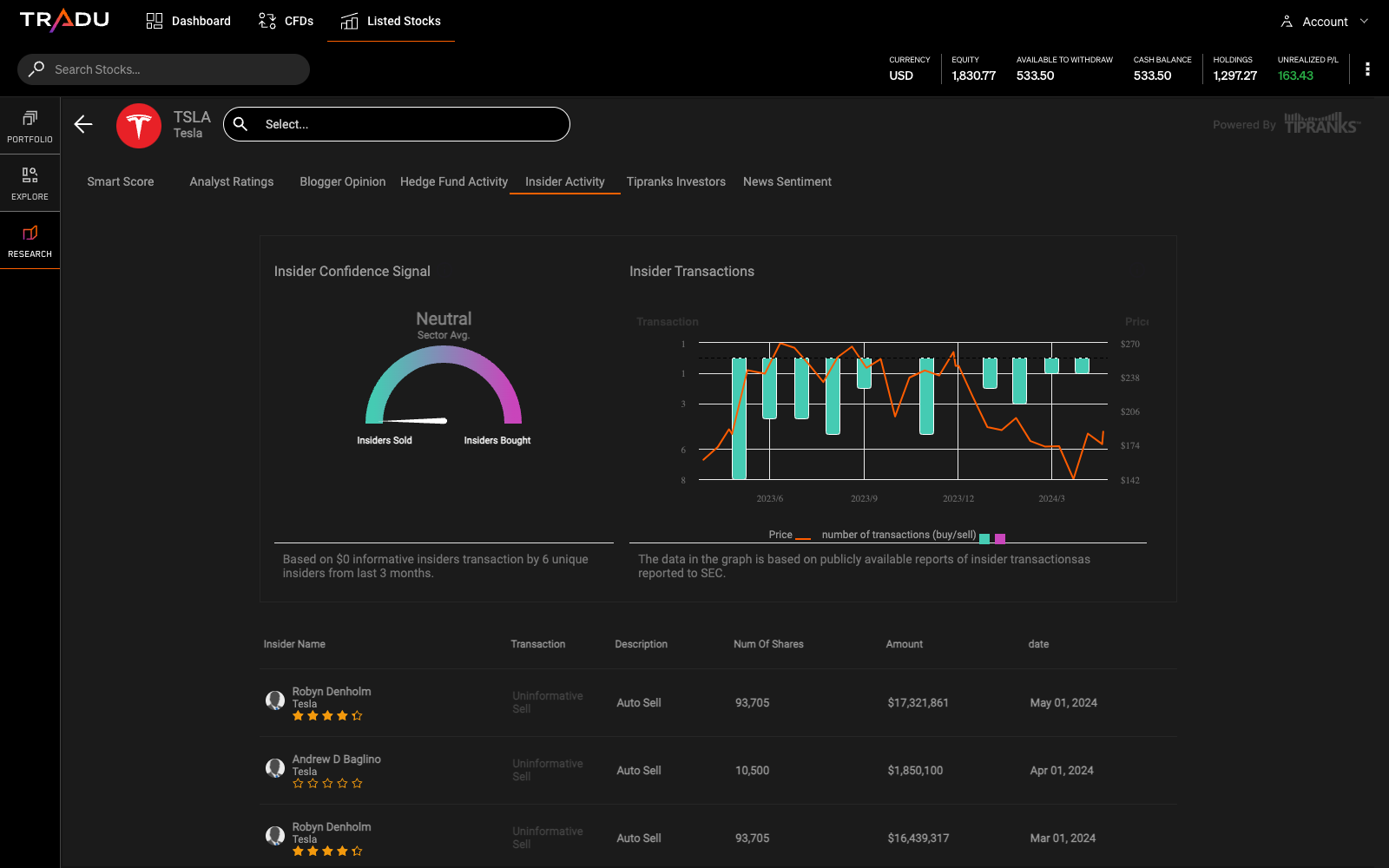Click Robyn Denholm's avatar in Mar 01 row
This screenshot has width=1389, height=868.
click(275, 836)
